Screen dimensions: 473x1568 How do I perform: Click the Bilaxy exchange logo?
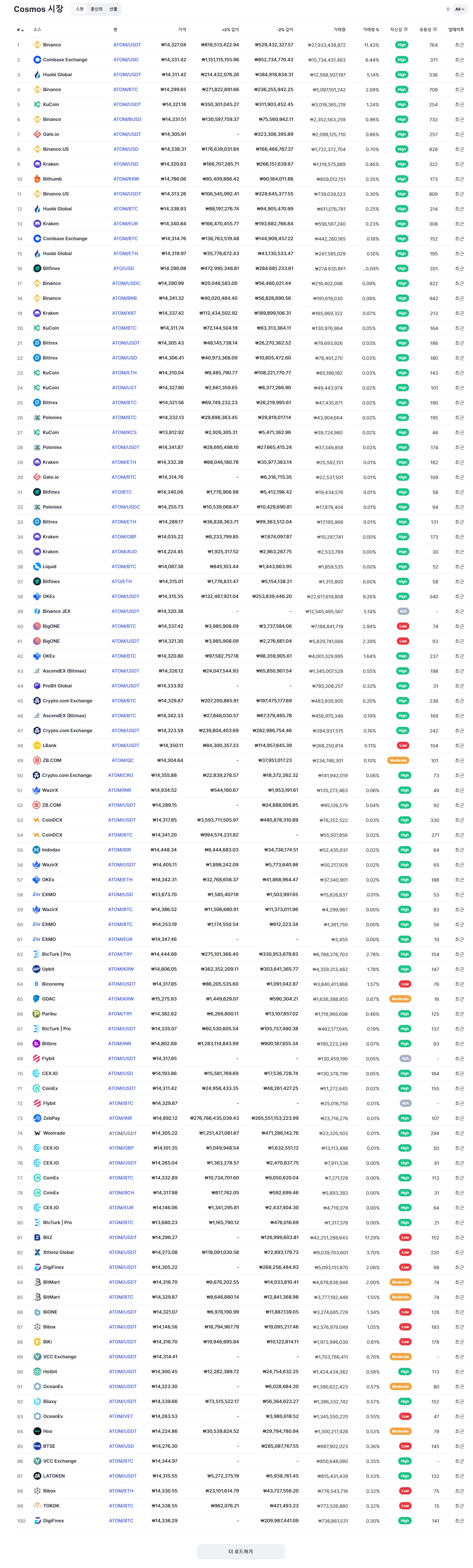click(37, 1402)
